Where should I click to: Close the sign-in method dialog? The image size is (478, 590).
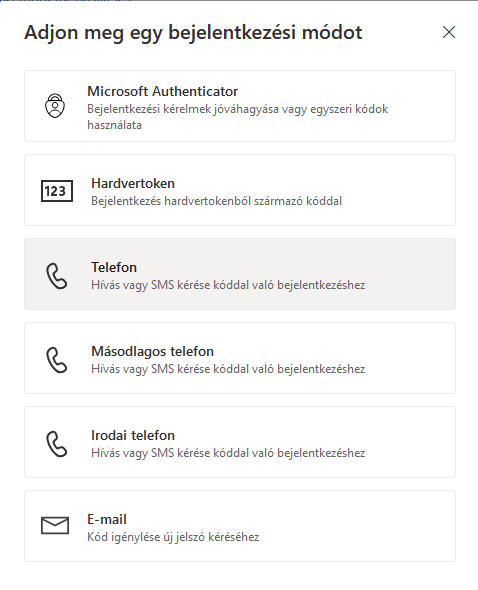click(449, 32)
